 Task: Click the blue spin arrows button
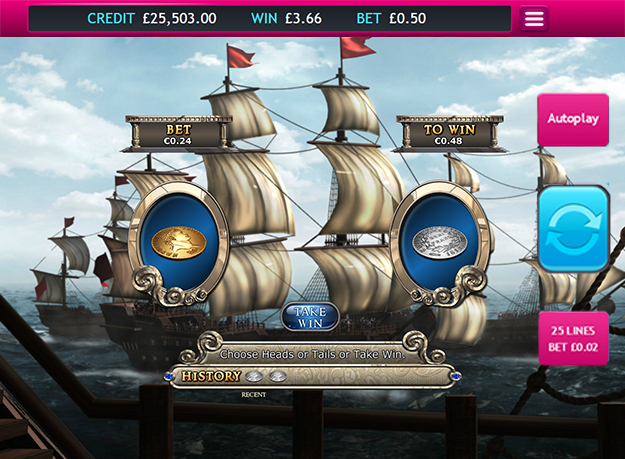tap(573, 228)
